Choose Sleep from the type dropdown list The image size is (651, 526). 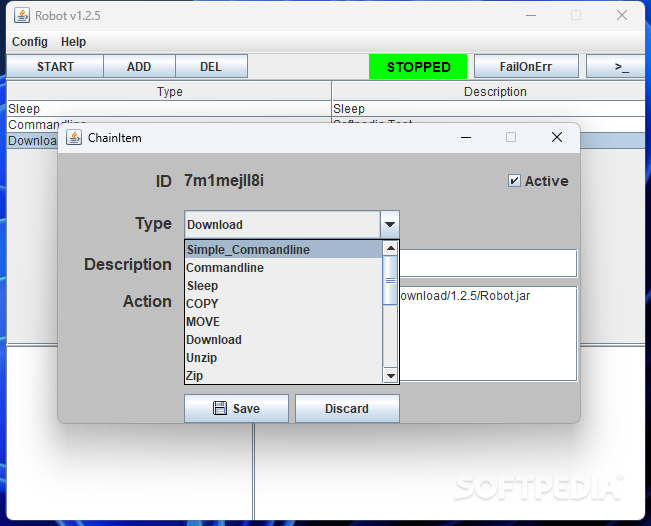coord(284,286)
